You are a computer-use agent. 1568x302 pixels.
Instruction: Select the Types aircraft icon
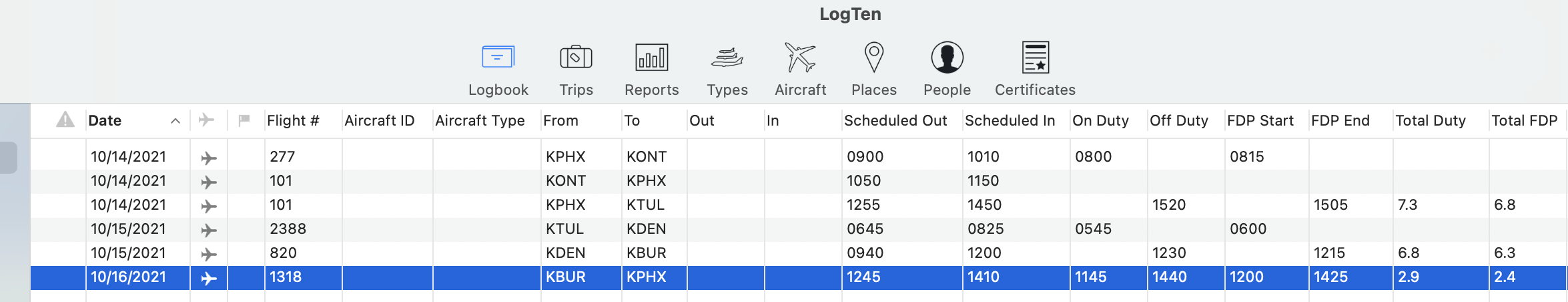(x=727, y=58)
